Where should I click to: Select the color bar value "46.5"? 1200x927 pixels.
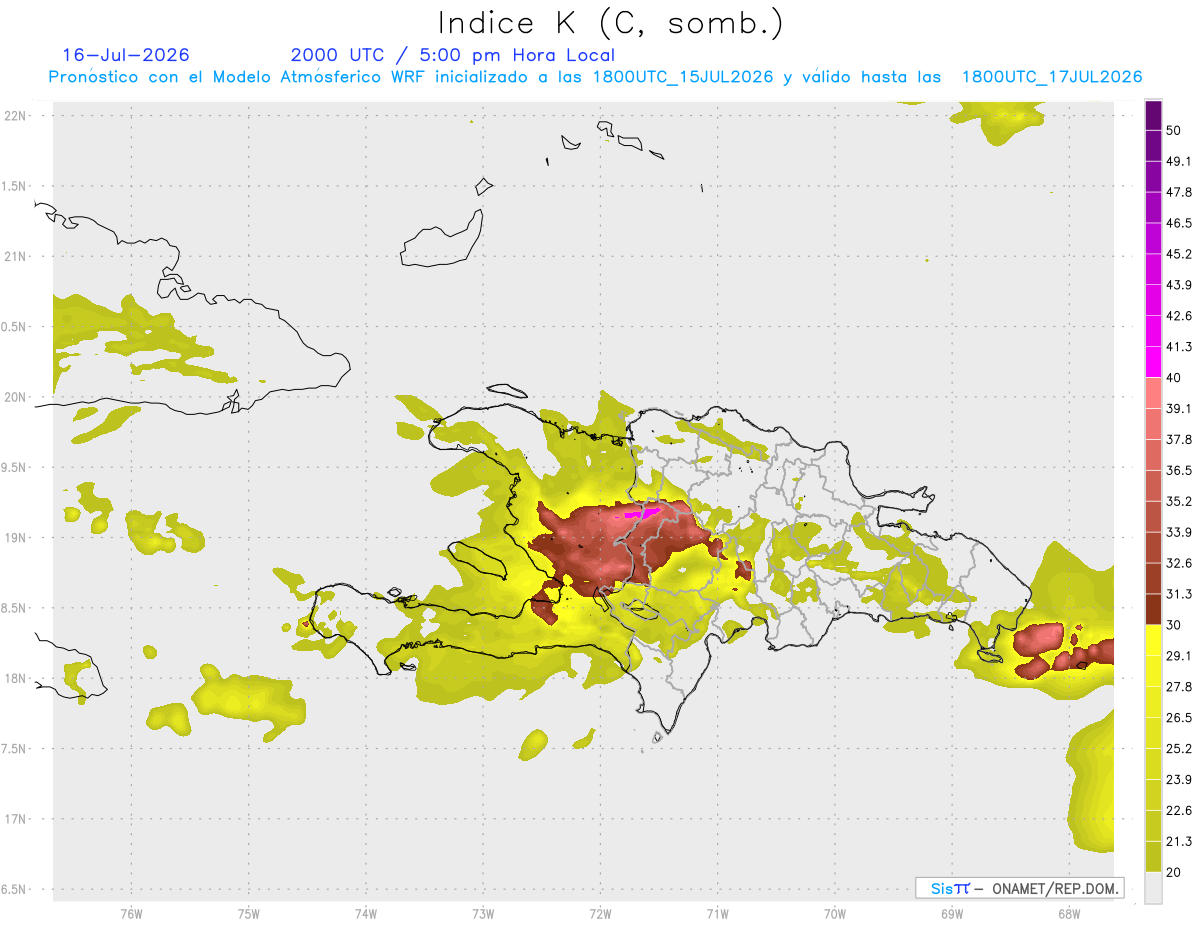pyautogui.click(x=1179, y=223)
